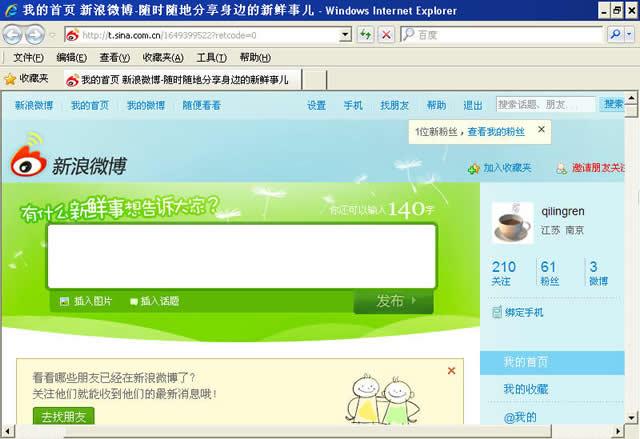Open the 3 微博 posts count
Viewport: 640px width, 439px height.
tap(598, 273)
